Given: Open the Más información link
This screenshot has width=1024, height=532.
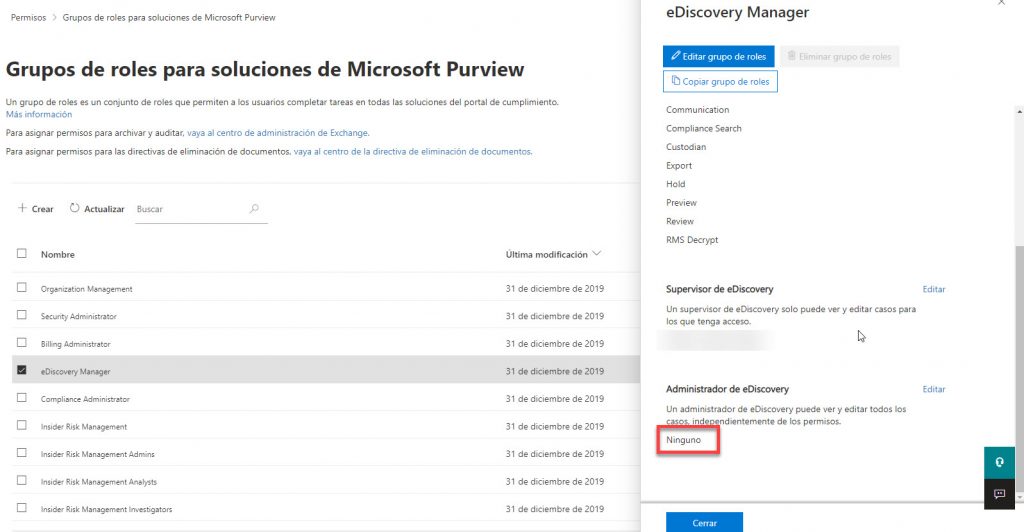Looking at the screenshot, I should (39, 114).
